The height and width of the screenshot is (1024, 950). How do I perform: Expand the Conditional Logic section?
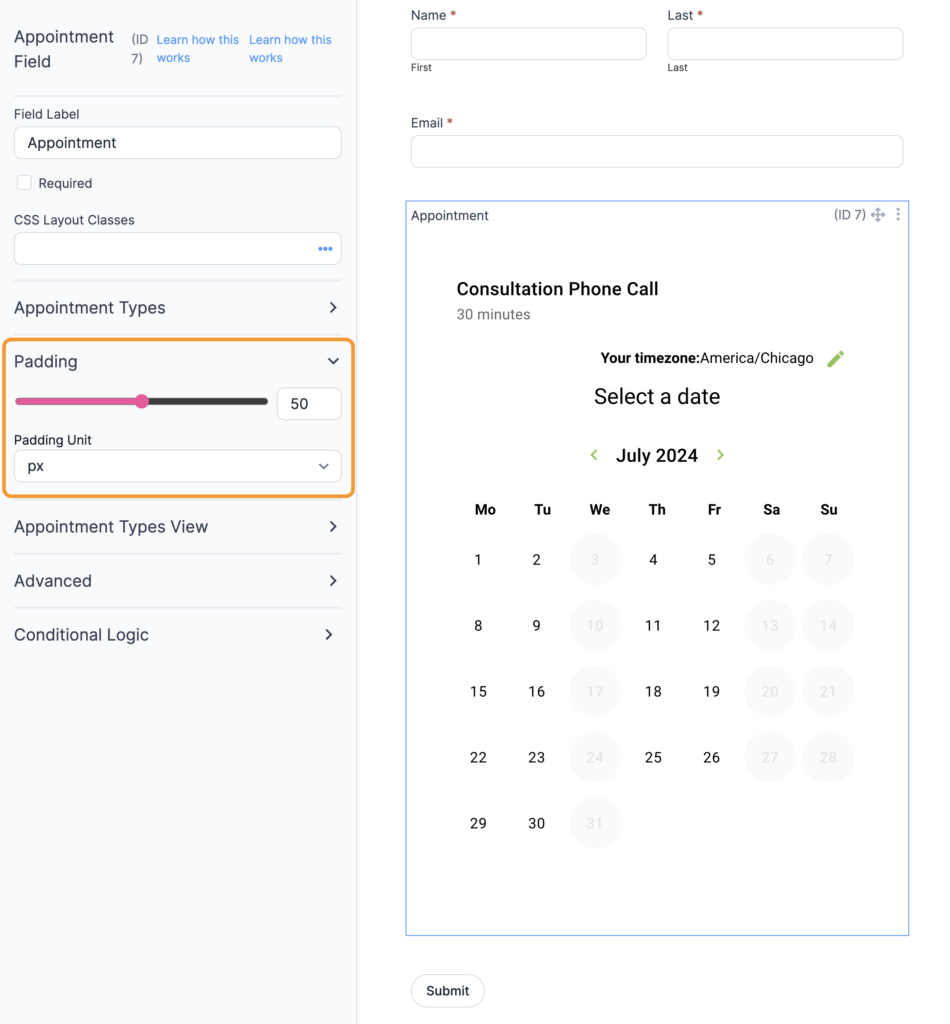tap(178, 635)
